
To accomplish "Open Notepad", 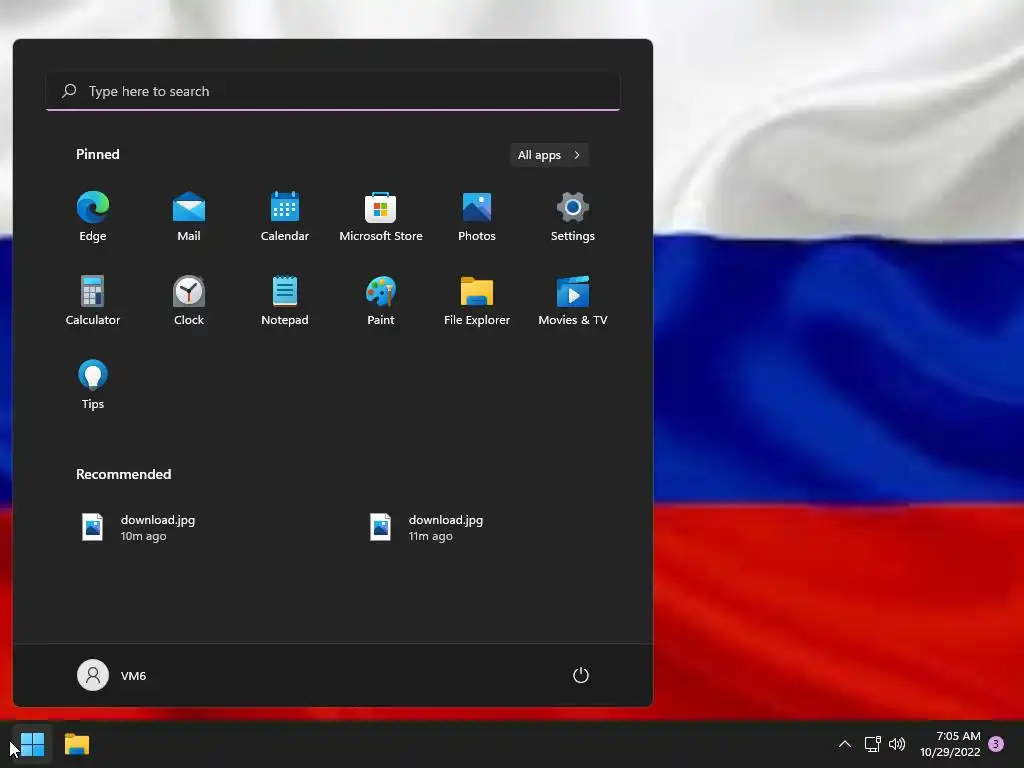I will (285, 301).
